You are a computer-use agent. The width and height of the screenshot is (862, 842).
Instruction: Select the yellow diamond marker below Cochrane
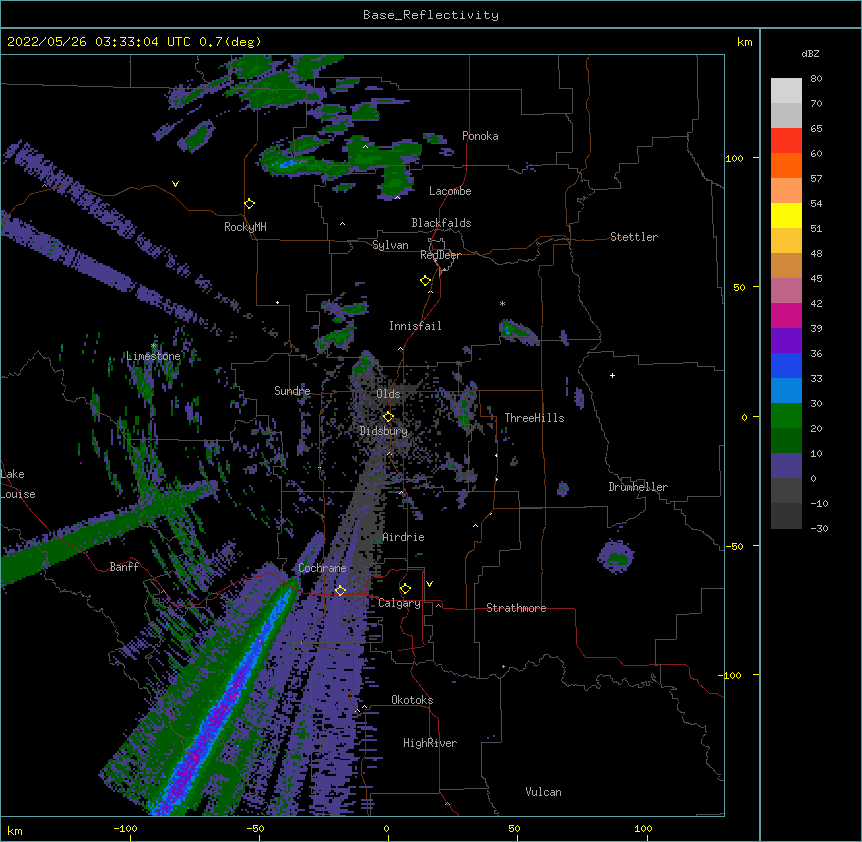point(340,591)
